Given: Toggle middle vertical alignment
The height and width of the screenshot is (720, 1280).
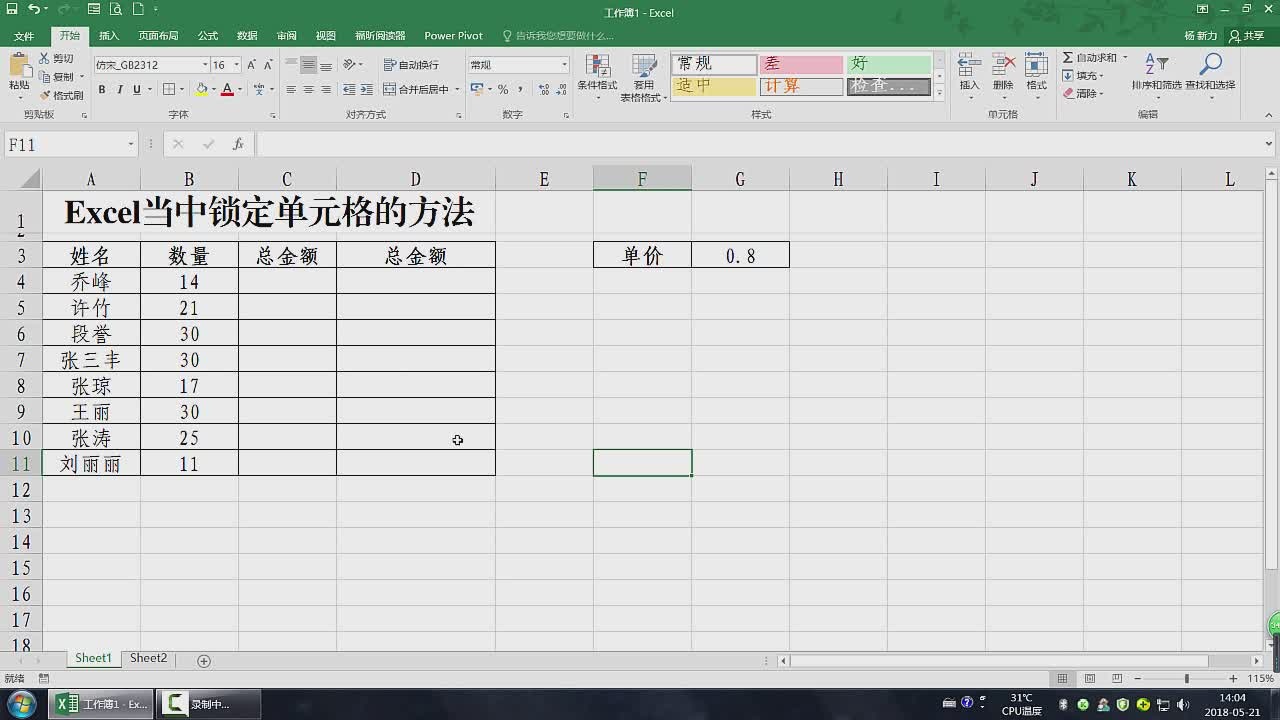Looking at the screenshot, I should coord(309,65).
